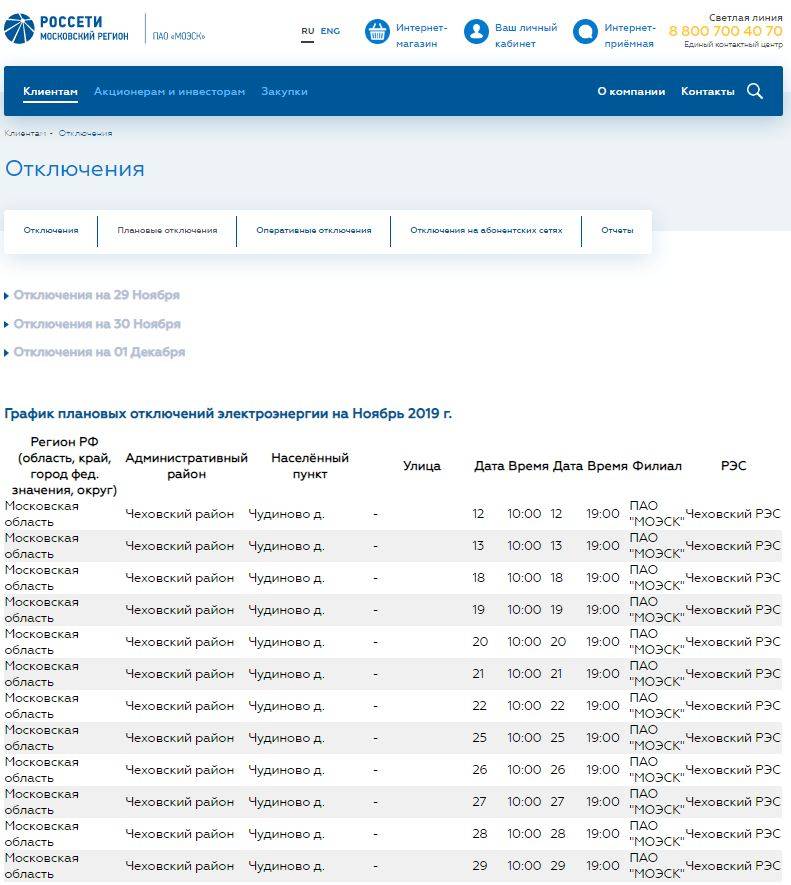Screen dimensions: 791x885
Task: Click the Отключения page title
Action: click(x=75, y=169)
